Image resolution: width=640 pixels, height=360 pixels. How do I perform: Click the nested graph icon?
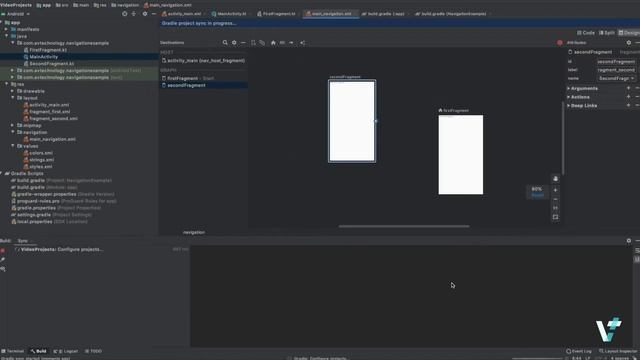tap(262, 42)
